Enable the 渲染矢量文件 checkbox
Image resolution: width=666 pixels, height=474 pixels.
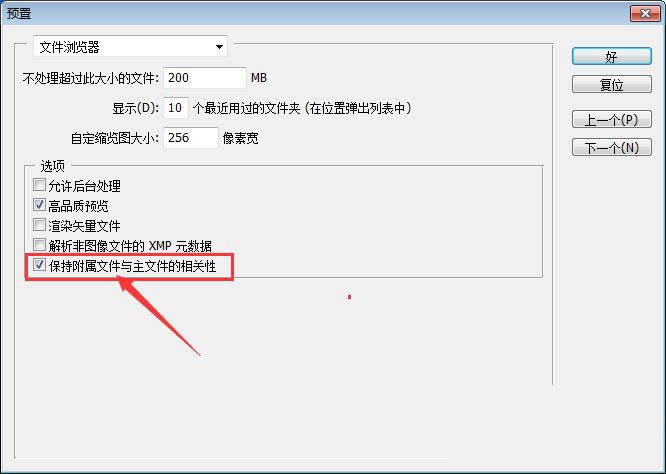(x=39, y=225)
